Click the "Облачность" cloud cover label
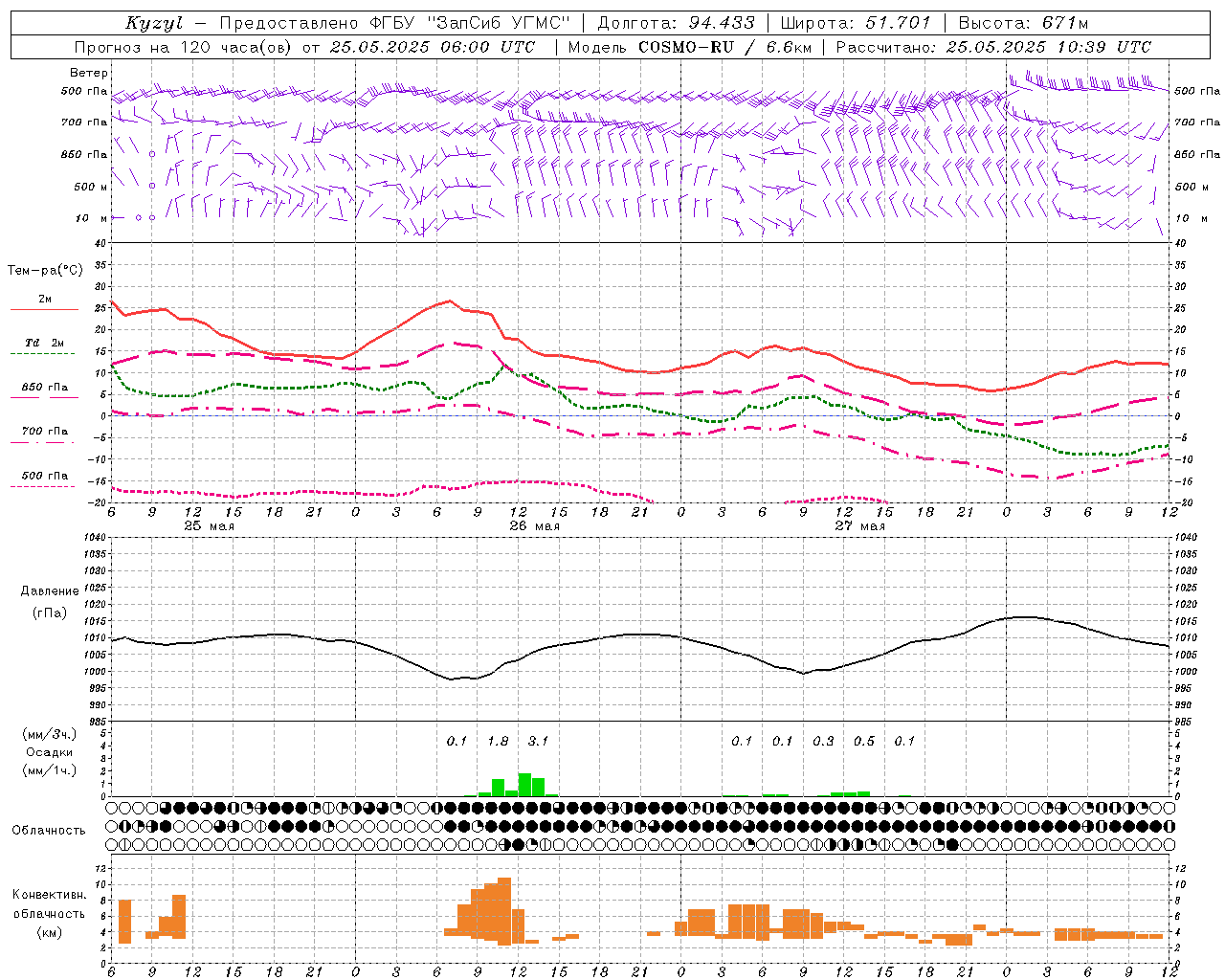 [49, 831]
